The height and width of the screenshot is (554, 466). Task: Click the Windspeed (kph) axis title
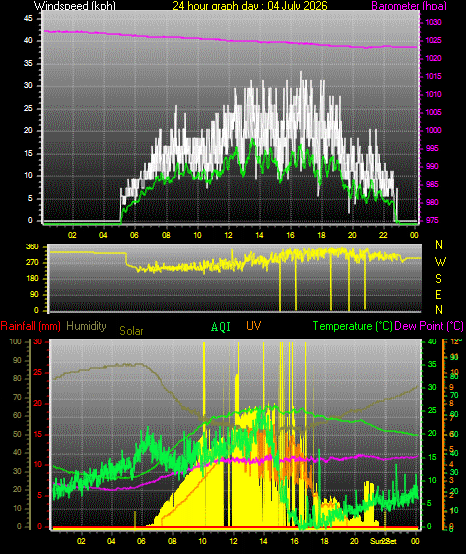click(75, 5)
